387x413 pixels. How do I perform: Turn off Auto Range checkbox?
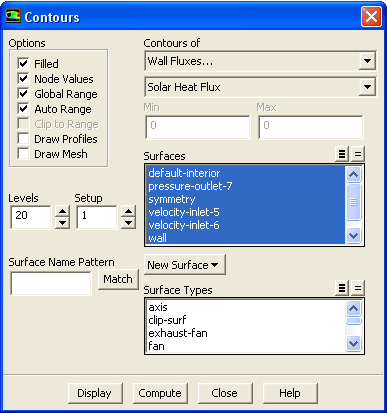coord(23,109)
